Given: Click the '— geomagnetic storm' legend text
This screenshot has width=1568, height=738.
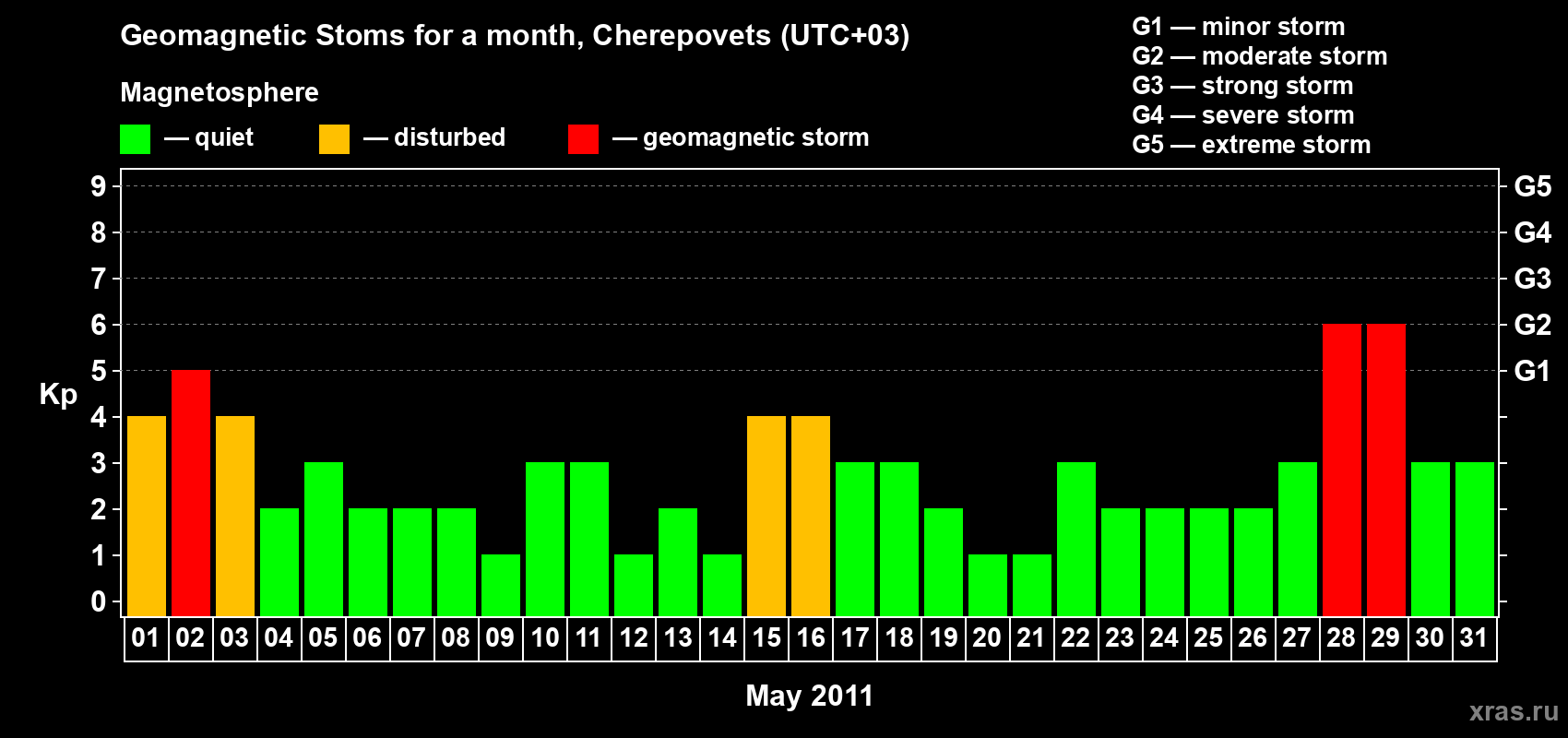Looking at the screenshot, I should [x=741, y=138].
